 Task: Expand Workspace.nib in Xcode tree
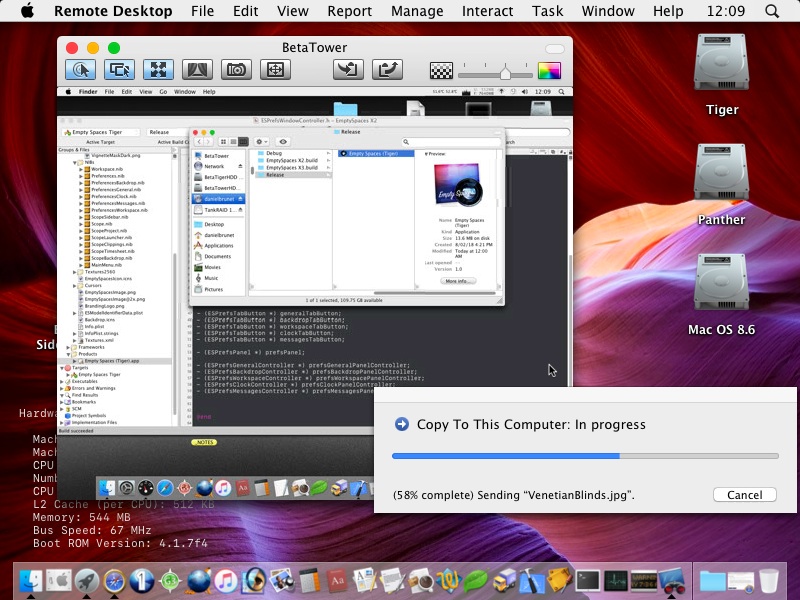[x=81, y=169]
